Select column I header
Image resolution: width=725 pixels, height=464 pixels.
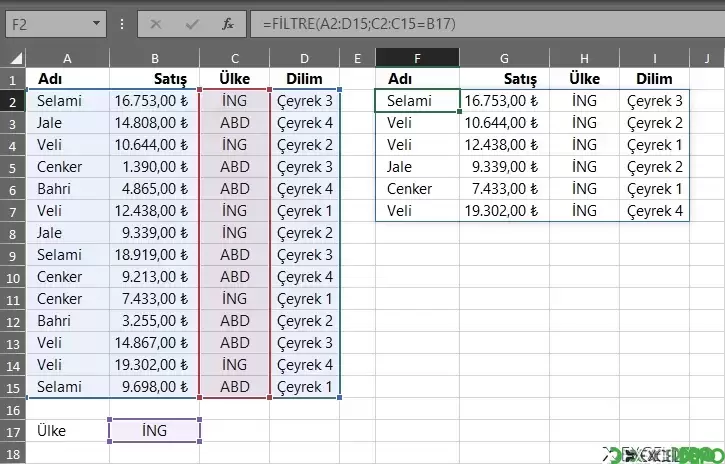(654, 58)
